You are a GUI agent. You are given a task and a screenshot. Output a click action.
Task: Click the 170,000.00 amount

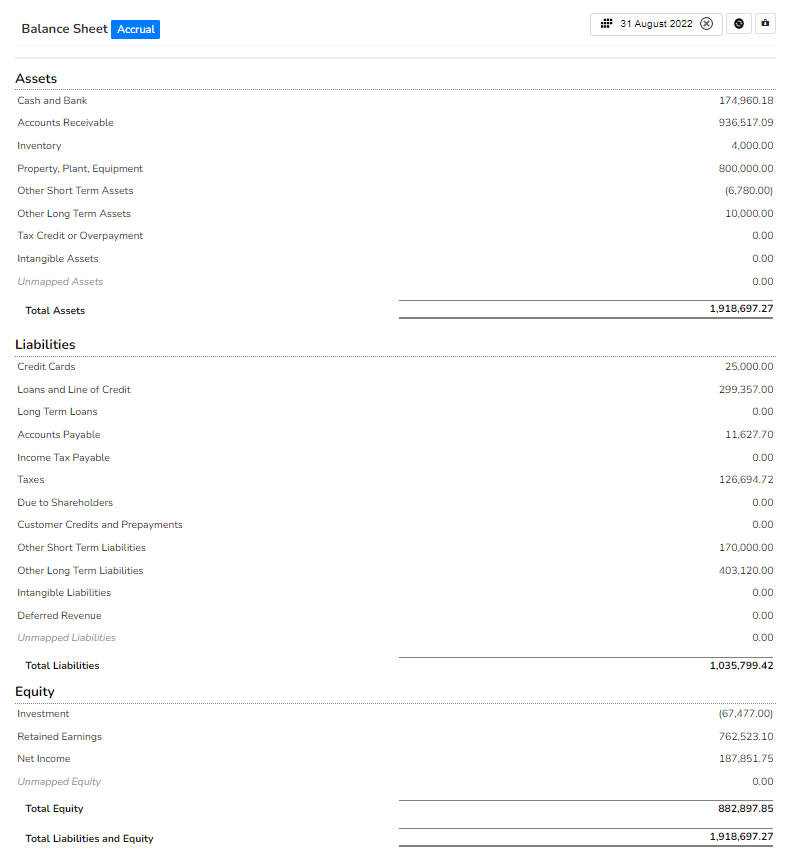[746, 548]
